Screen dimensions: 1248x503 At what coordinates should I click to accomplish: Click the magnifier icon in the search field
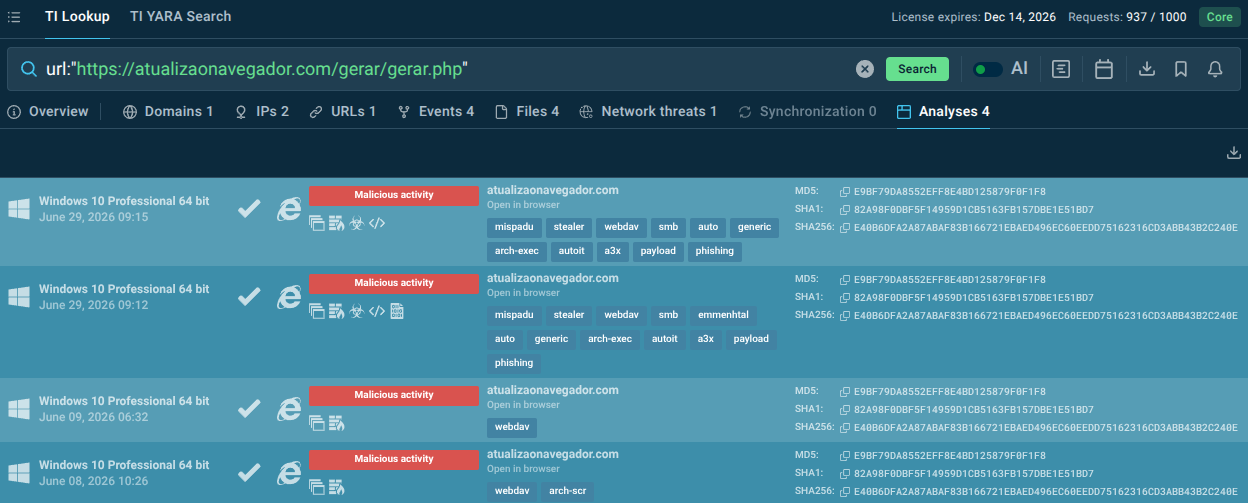[x=28, y=69]
